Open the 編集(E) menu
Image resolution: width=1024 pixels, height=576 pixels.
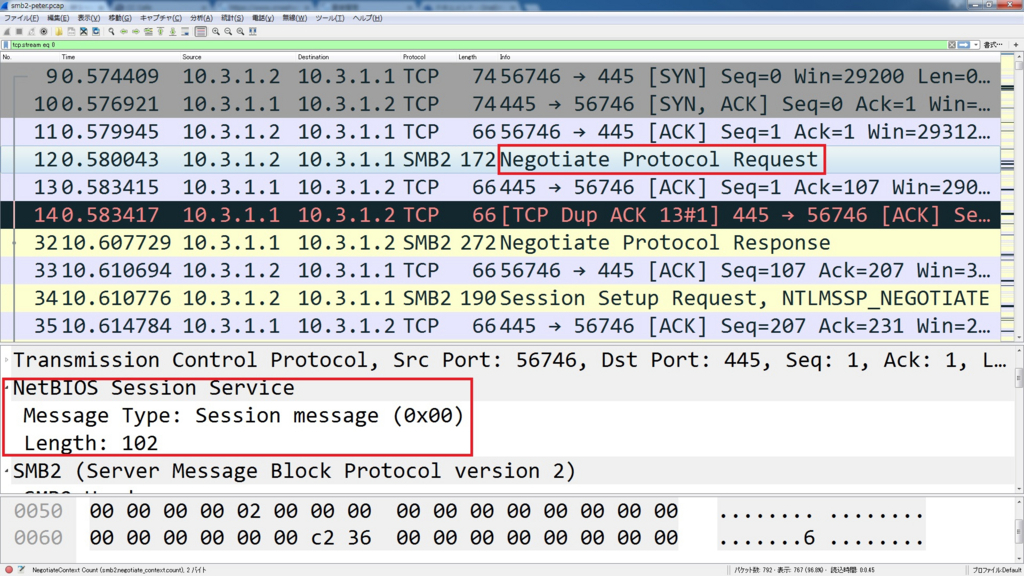(x=58, y=18)
